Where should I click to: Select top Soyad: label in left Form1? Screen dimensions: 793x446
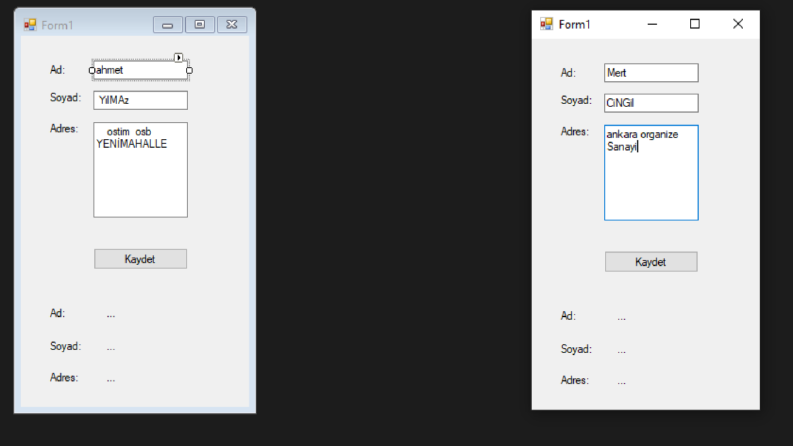tap(65, 98)
